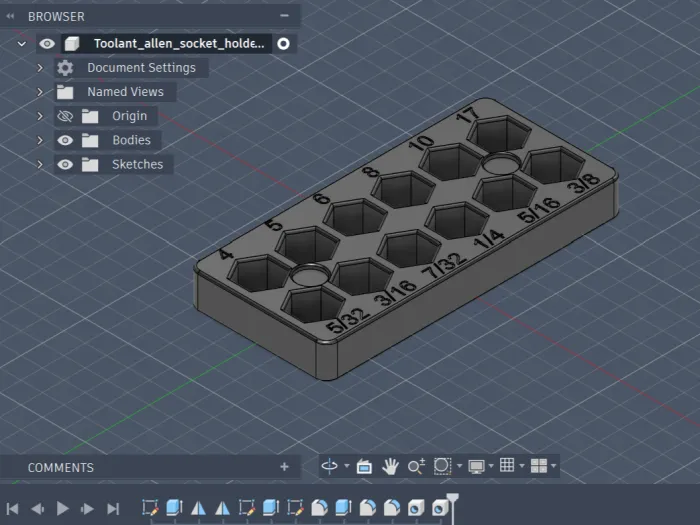Jump to the timeline end
Image resolution: width=700 pixels, height=525 pixels.
pos(113,508)
